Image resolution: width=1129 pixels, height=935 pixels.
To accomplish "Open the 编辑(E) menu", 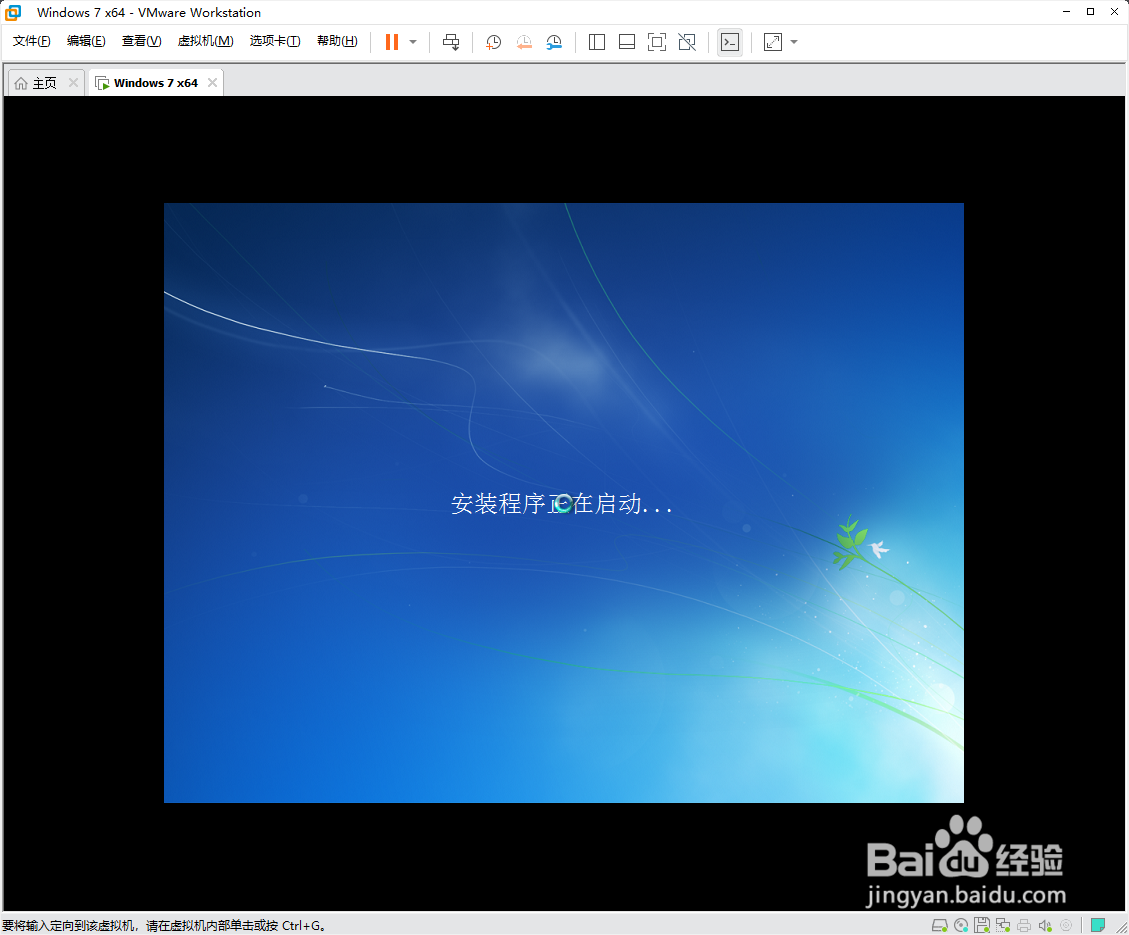I will 86,41.
